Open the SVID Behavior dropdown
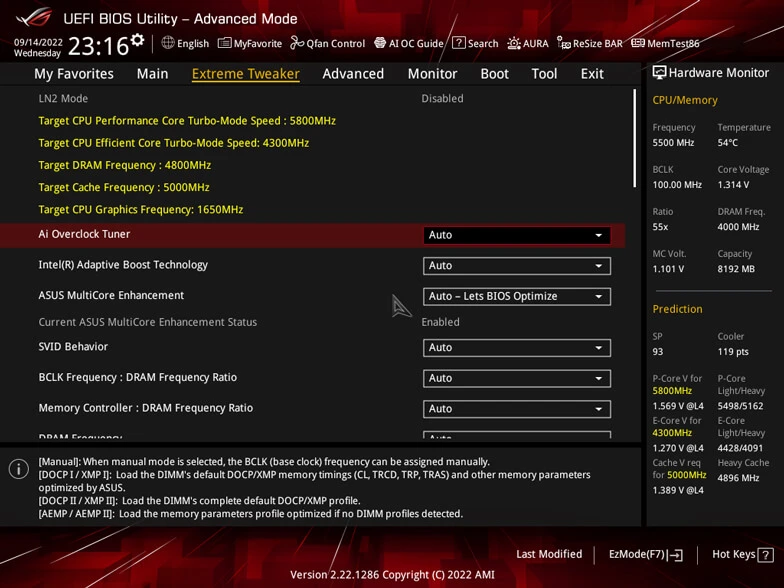Screen dimensions: 784x588 [516, 348]
